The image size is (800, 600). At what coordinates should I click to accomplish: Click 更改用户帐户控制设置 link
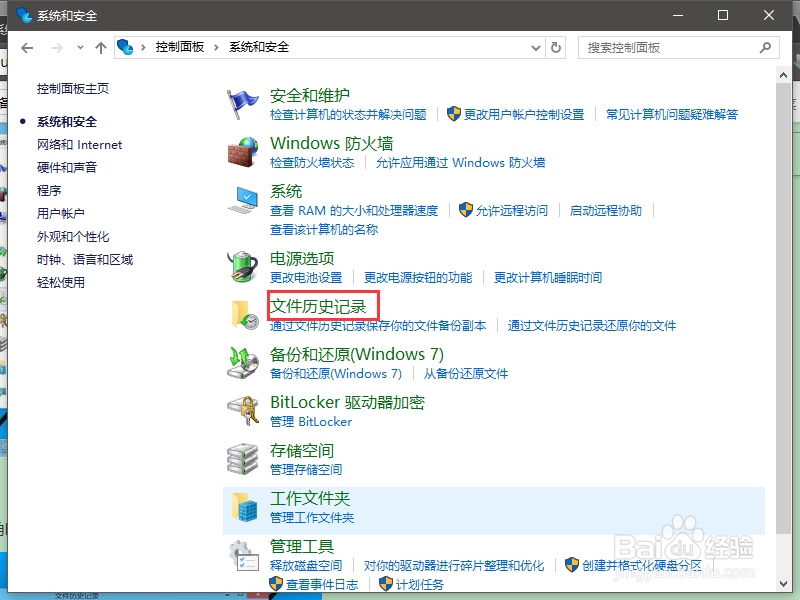[x=524, y=114]
